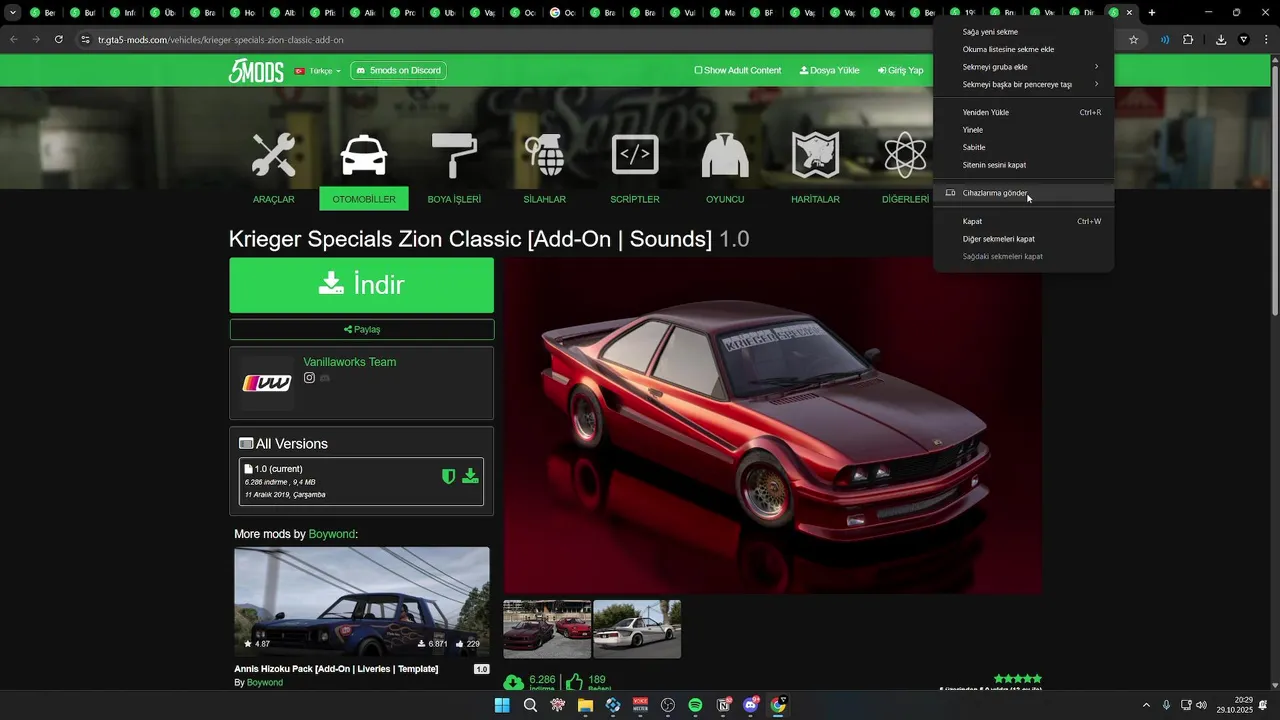Open the Windows Start menu

coord(503,705)
